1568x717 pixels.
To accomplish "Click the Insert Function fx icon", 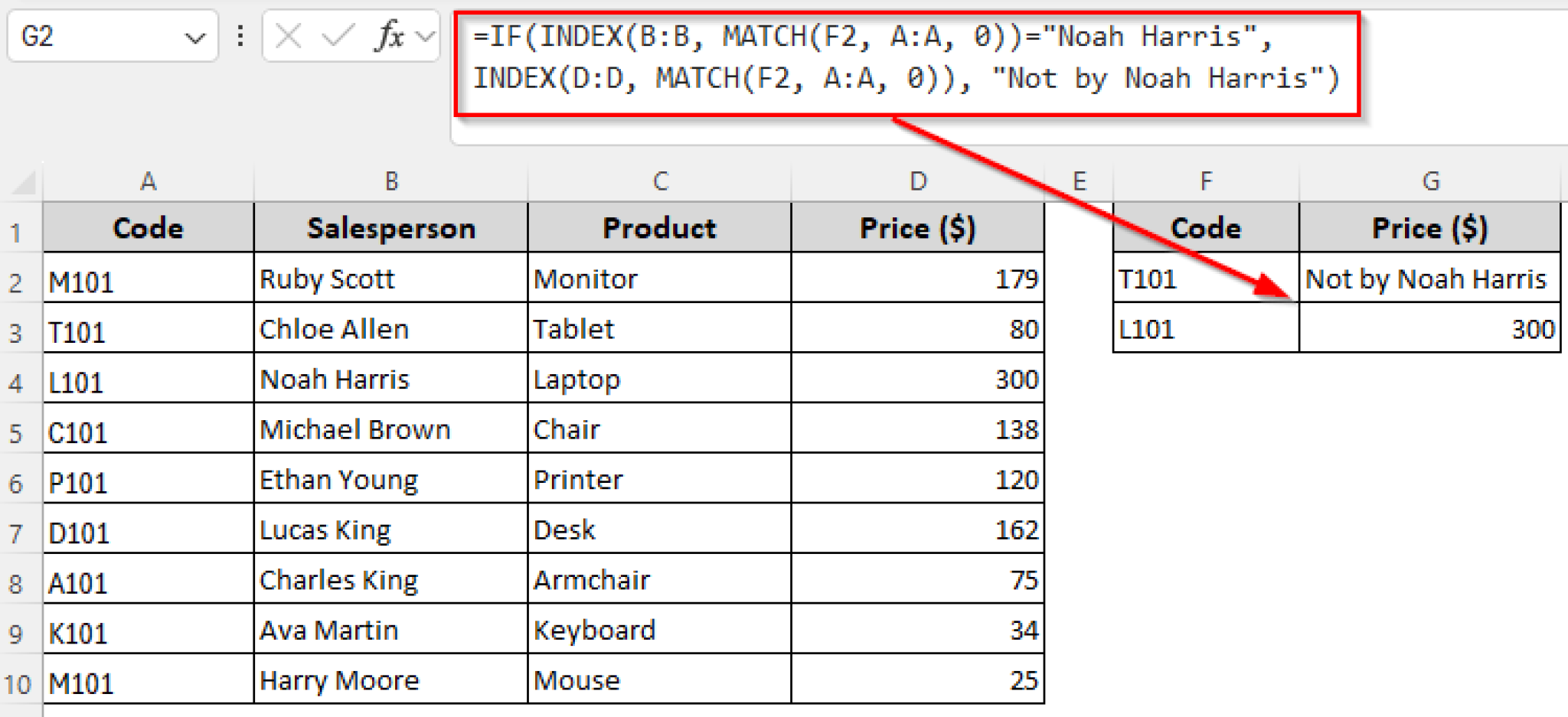I will click(390, 35).
